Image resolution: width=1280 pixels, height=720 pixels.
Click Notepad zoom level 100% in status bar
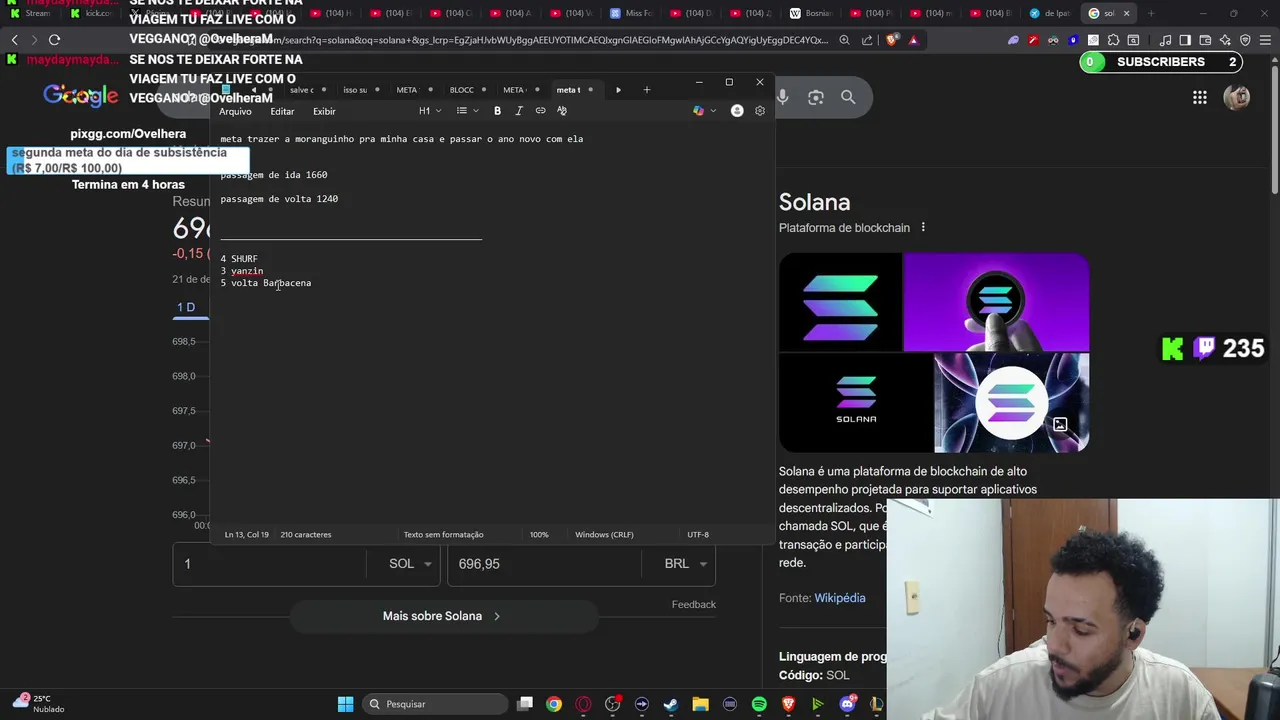[x=539, y=535]
